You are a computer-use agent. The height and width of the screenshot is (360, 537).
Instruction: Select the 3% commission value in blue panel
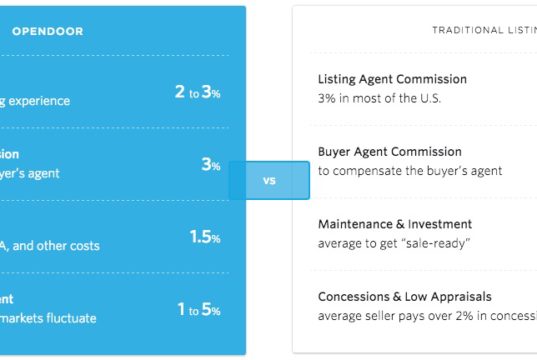[211, 165]
